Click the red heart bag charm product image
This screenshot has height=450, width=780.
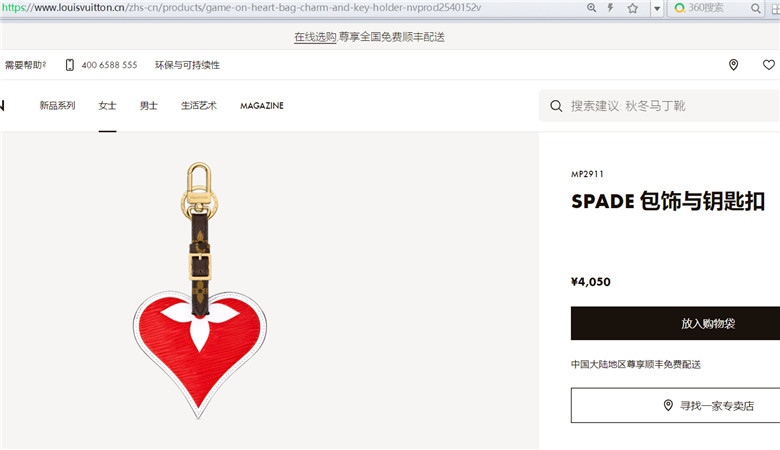199,291
